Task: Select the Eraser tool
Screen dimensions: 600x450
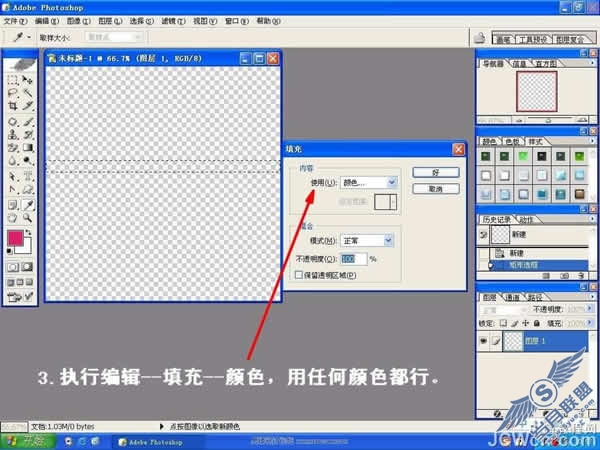Action: [13, 148]
